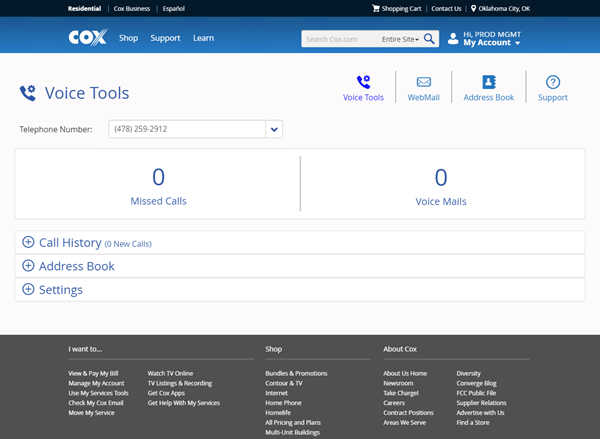Click View & Pay My Bill footer link
The width and height of the screenshot is (600, 439).
93,373
